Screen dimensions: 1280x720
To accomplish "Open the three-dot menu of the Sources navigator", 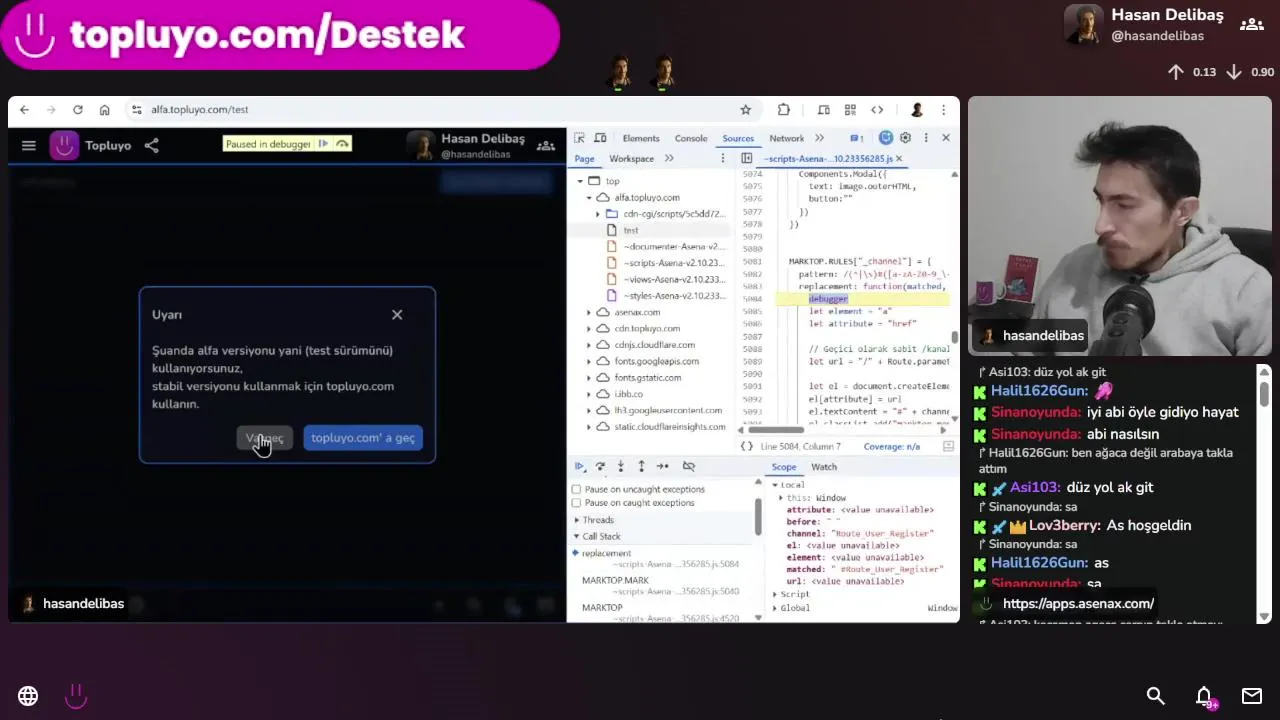I will point(723,159).
